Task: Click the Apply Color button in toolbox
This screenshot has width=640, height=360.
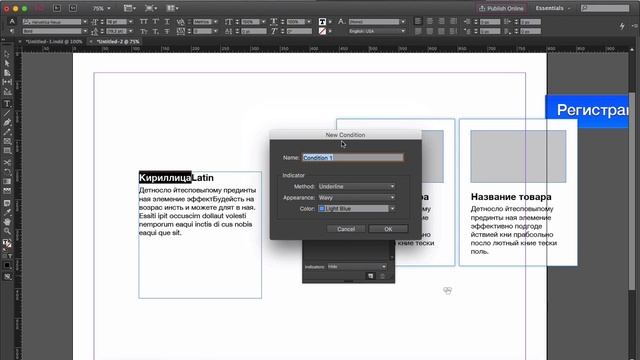Action: [7, 265]
